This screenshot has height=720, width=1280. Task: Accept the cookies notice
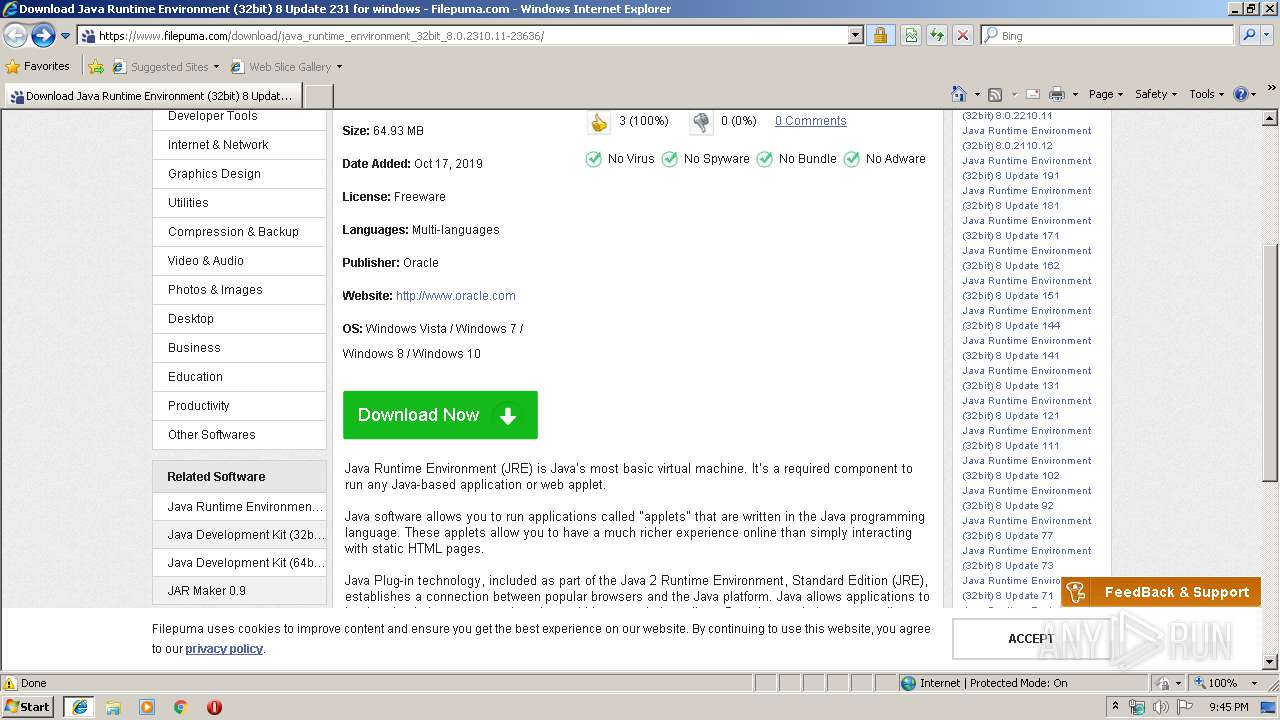coord(1031,639)
